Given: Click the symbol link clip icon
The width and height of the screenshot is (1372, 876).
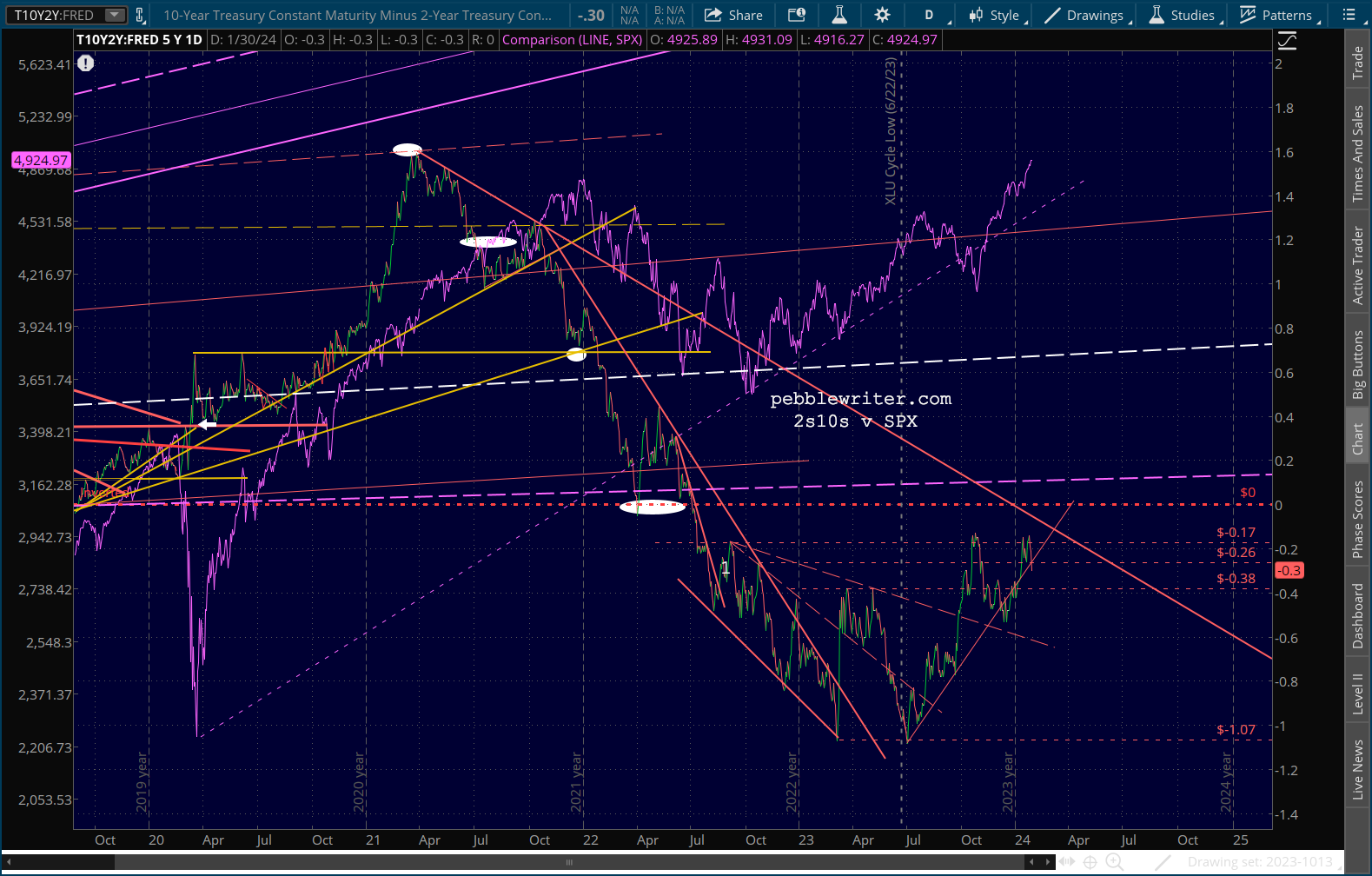Looking at the screenshot, I should pyautogui.click(x=140, y=15).
